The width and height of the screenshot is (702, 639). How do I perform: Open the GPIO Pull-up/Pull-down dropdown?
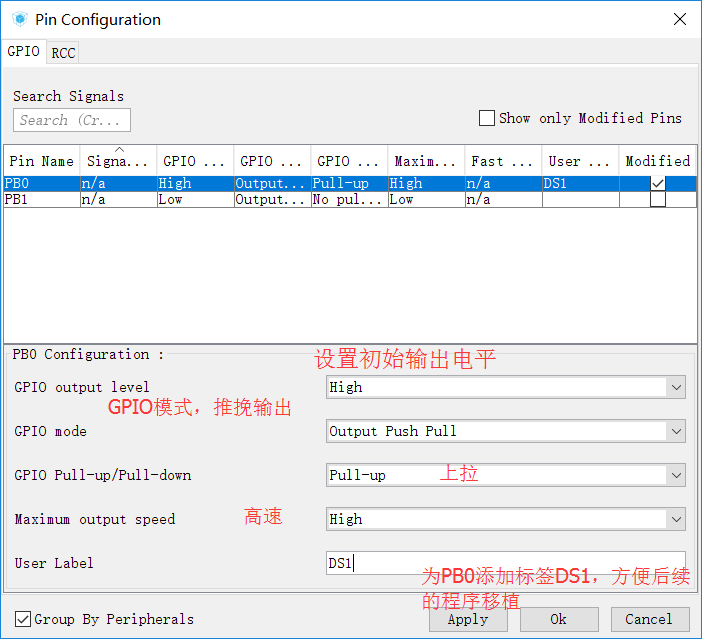[505, 475]
